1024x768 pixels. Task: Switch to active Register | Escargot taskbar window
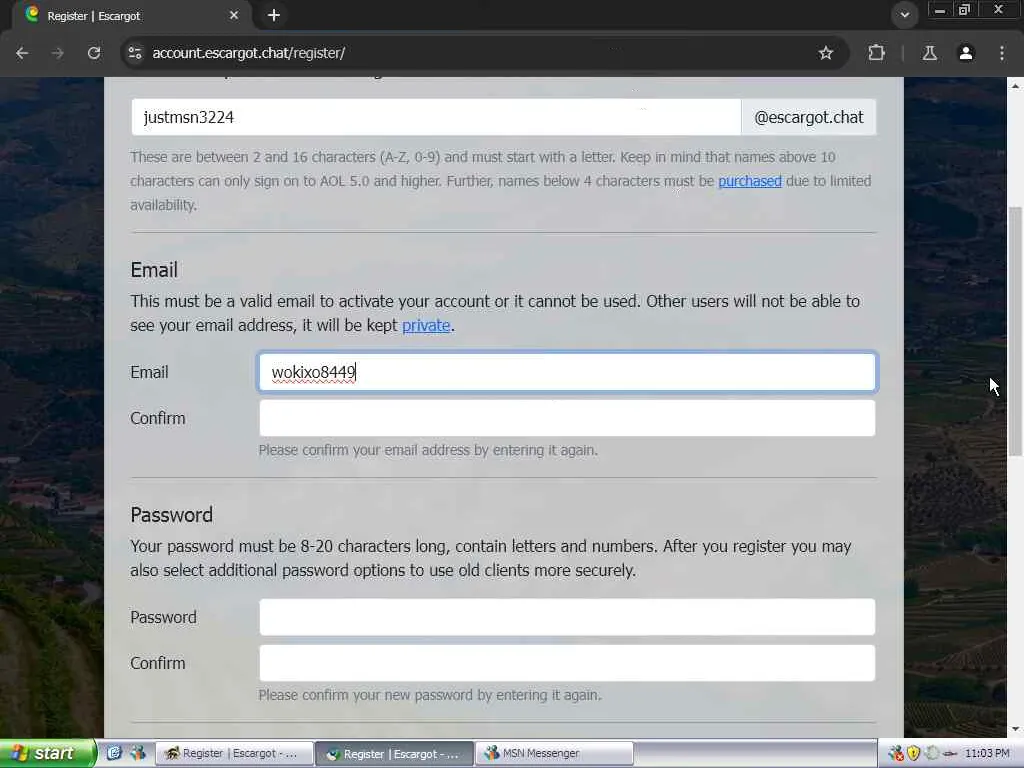click(394, 754)
